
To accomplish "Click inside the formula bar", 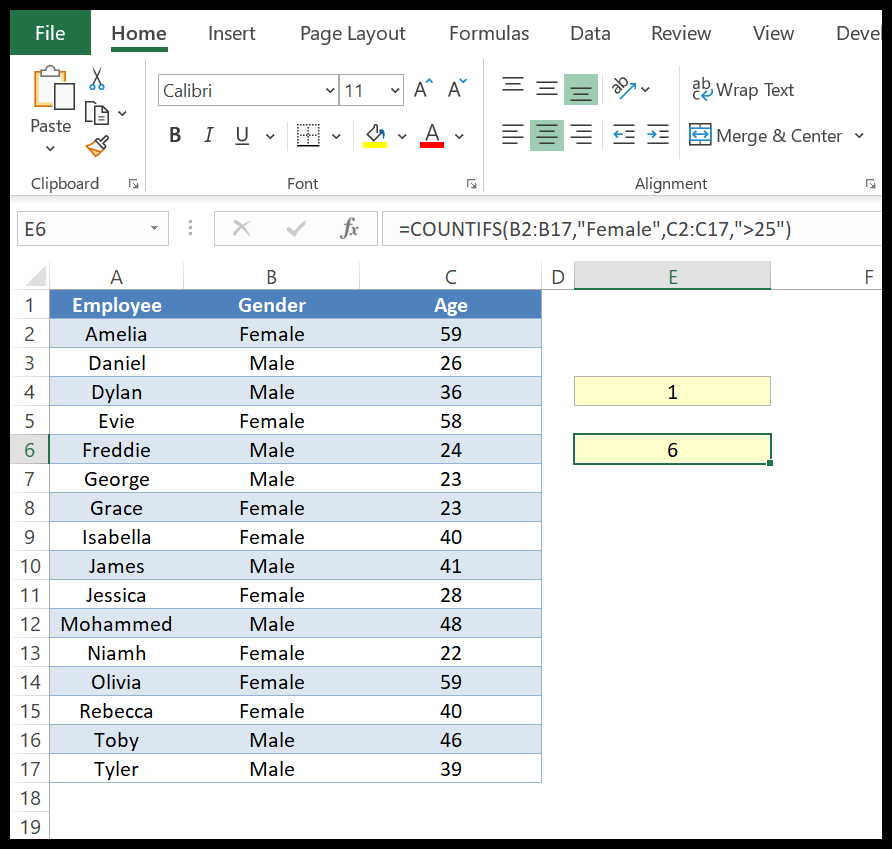I will coord(600,229).
